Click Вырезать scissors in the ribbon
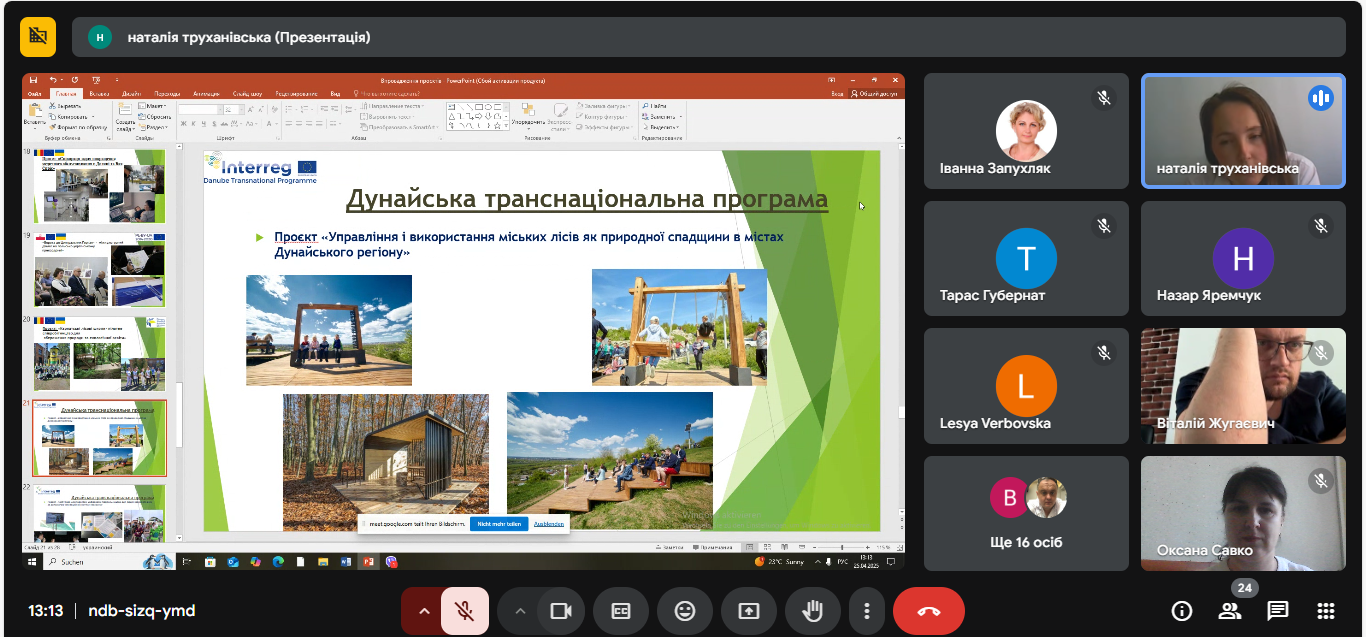 coord(66,105)
